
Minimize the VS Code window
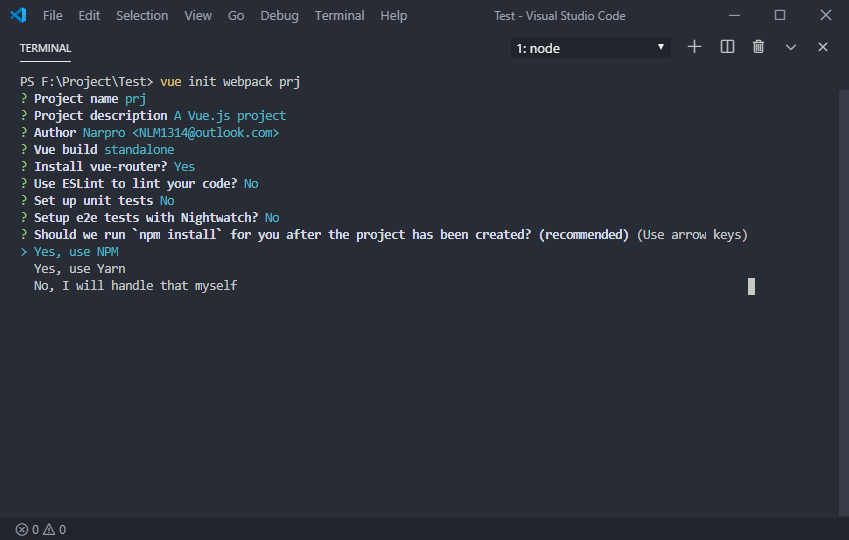[x=734, y=15]
